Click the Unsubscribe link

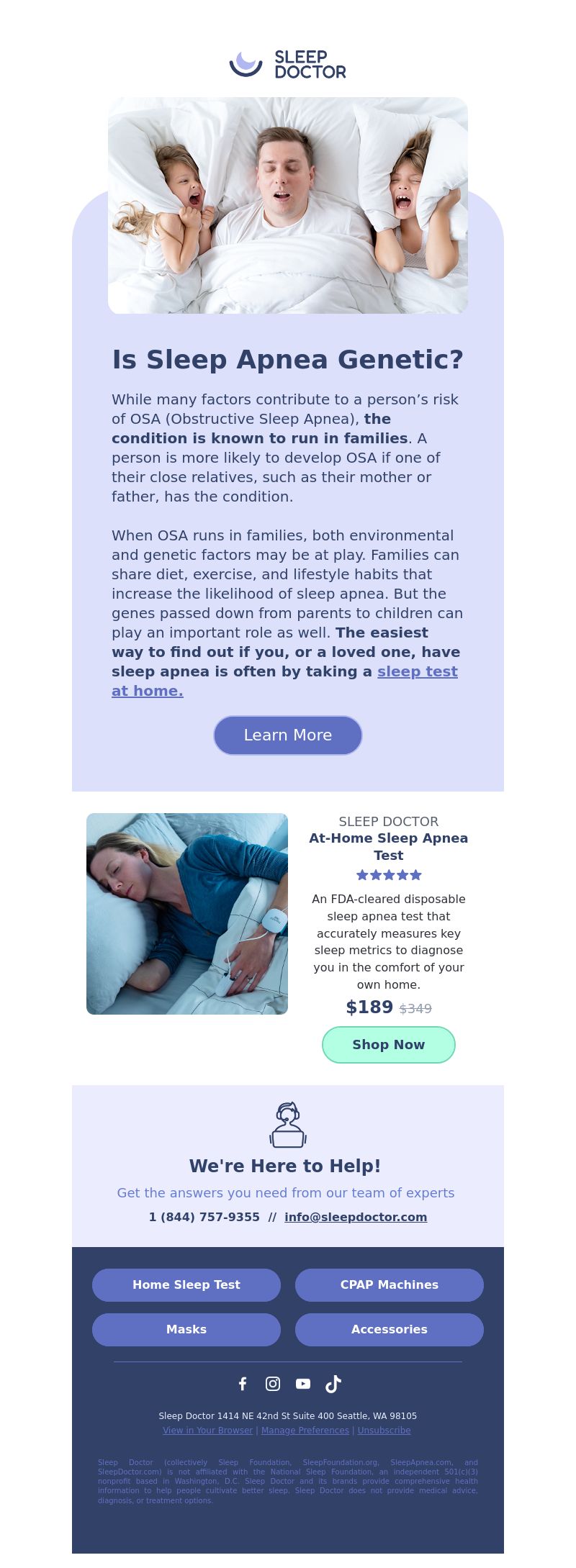coord(384,1430)
